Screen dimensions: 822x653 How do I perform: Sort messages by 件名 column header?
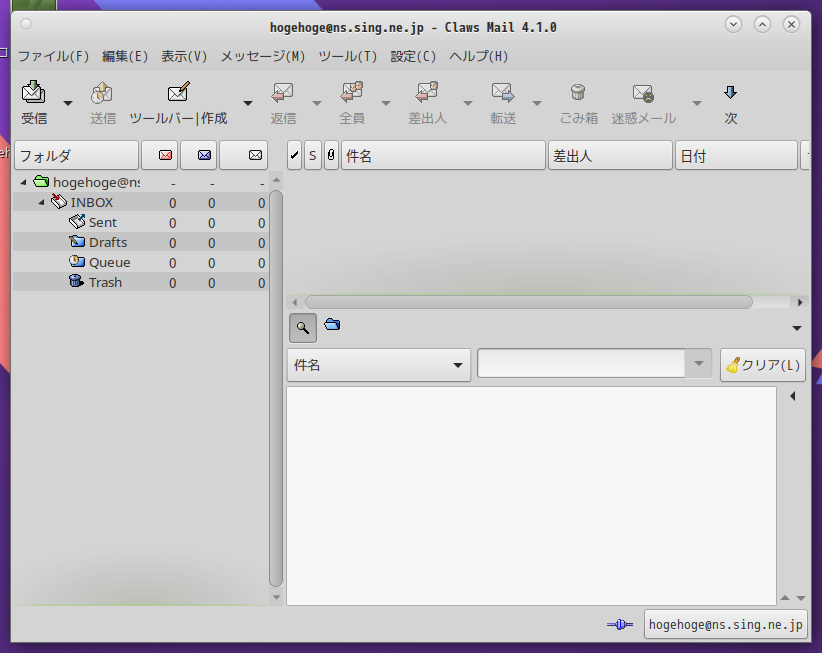(x=443, y=155)
